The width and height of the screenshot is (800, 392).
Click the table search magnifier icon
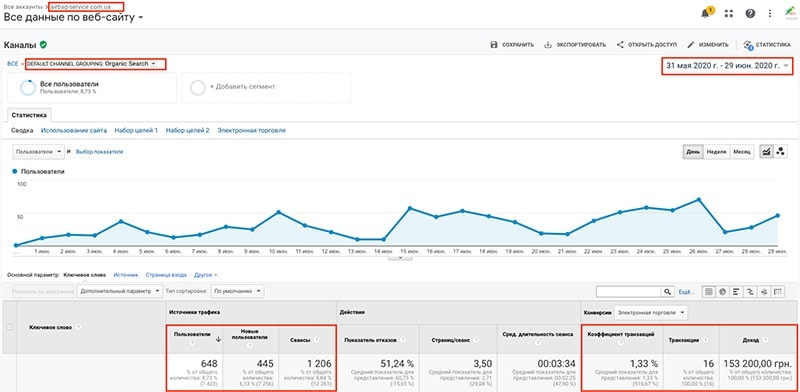pos(667,291)
